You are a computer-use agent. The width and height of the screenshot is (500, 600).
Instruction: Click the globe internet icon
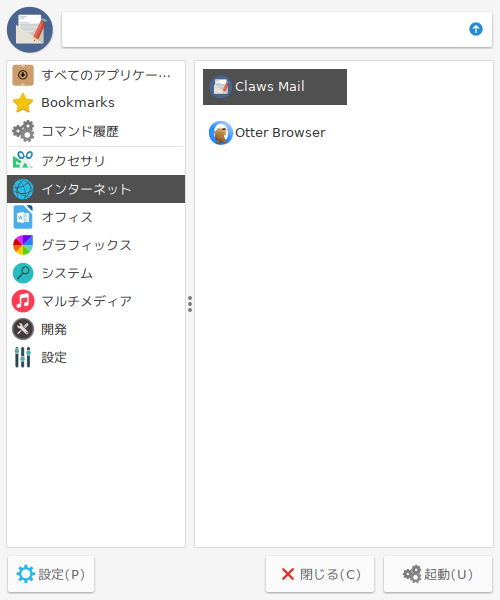coord(23,189)
